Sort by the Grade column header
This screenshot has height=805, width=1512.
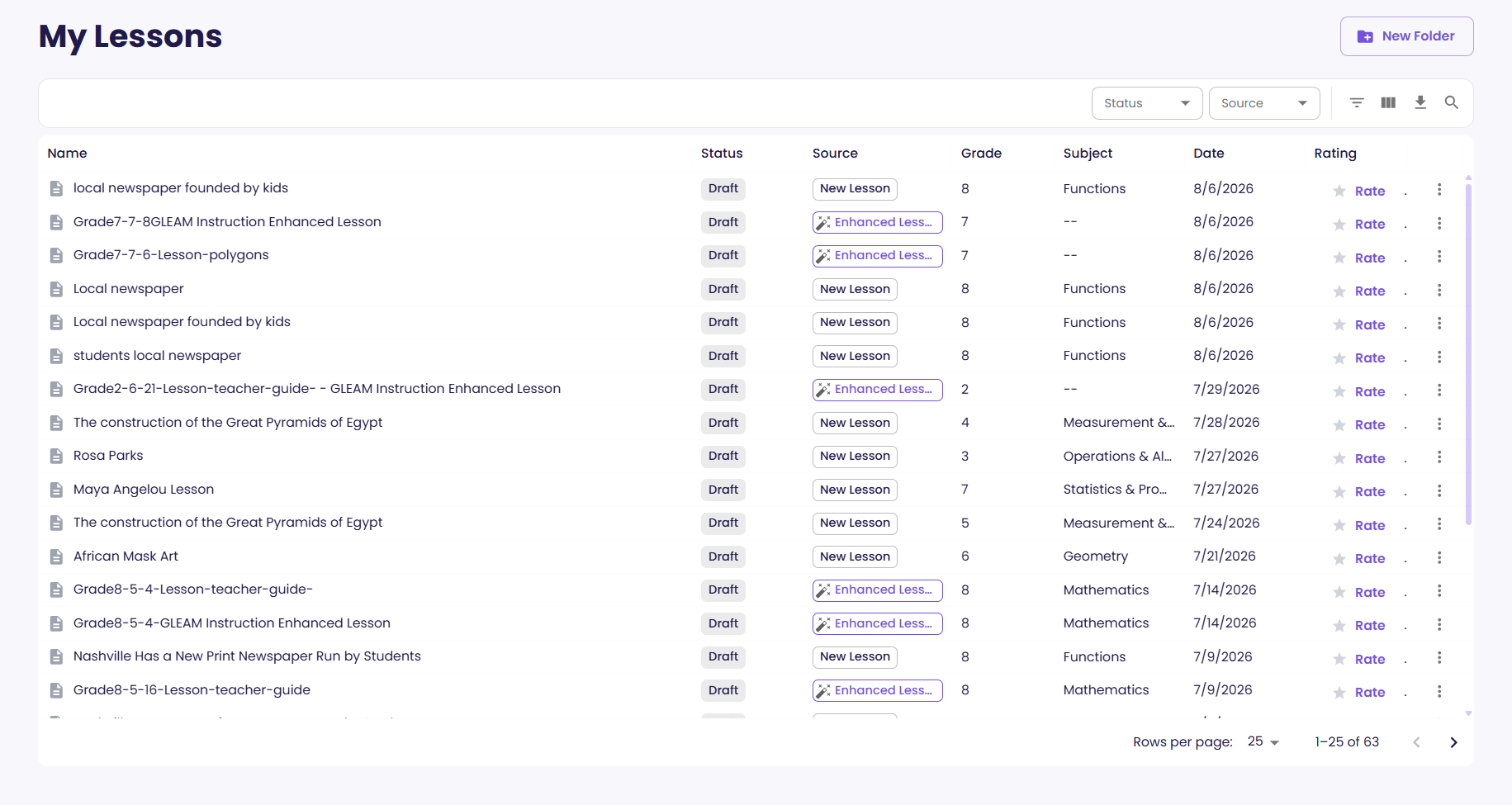tap(981, 154)
